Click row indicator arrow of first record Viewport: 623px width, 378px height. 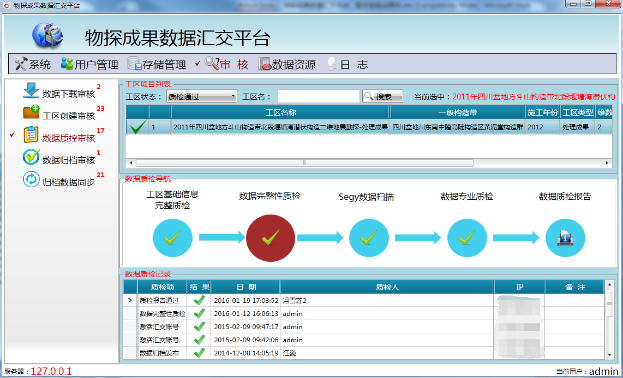(x=130, y=300)
